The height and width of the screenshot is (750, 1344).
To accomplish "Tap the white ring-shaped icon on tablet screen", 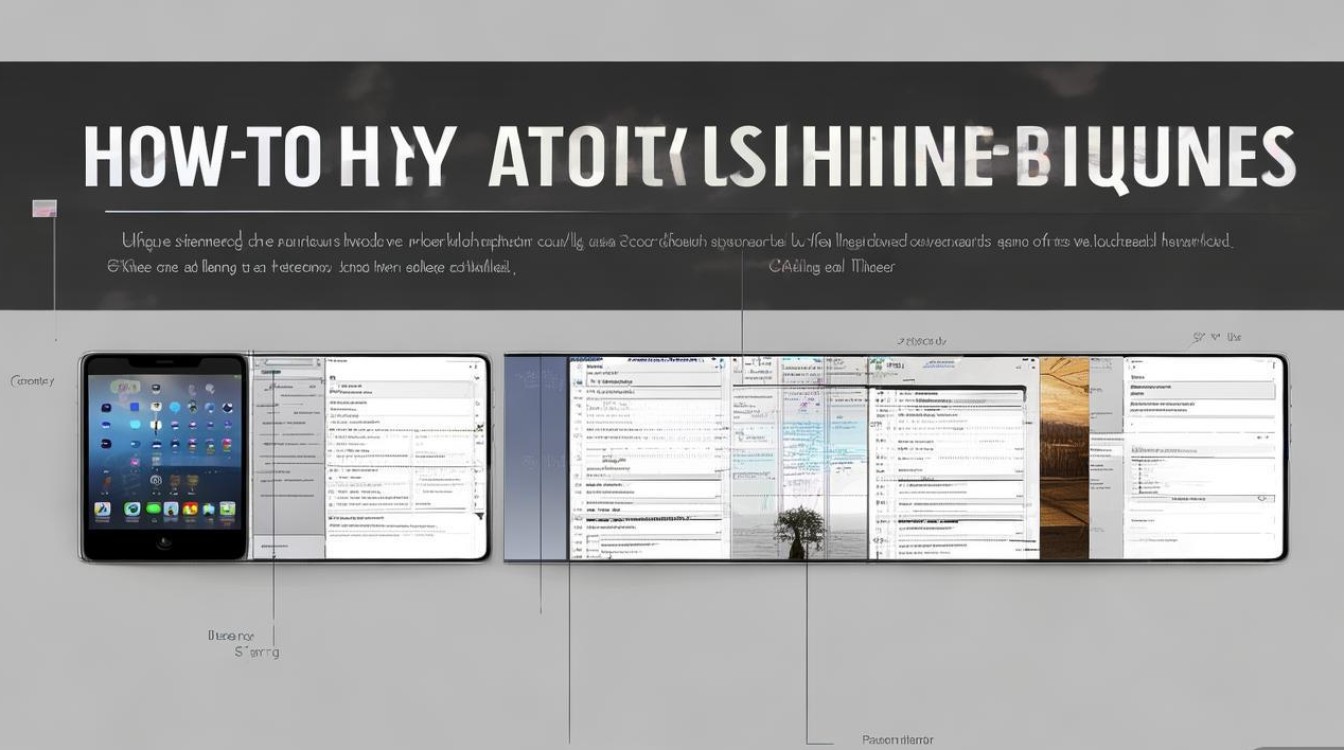I will (157, 482).
